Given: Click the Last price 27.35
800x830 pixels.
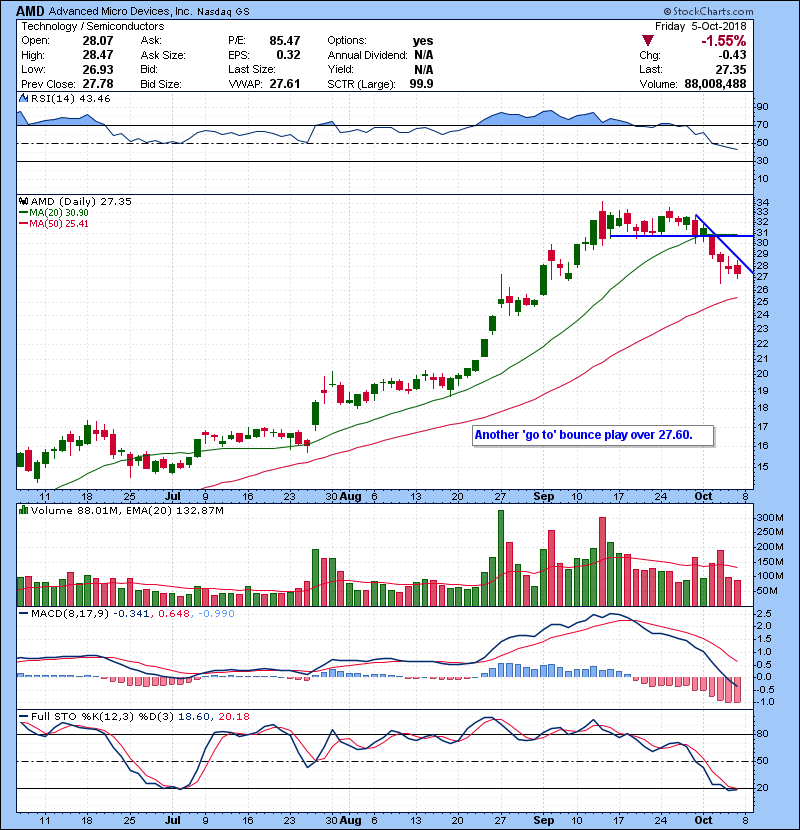Looking at the screenshot, I should 731,69.
